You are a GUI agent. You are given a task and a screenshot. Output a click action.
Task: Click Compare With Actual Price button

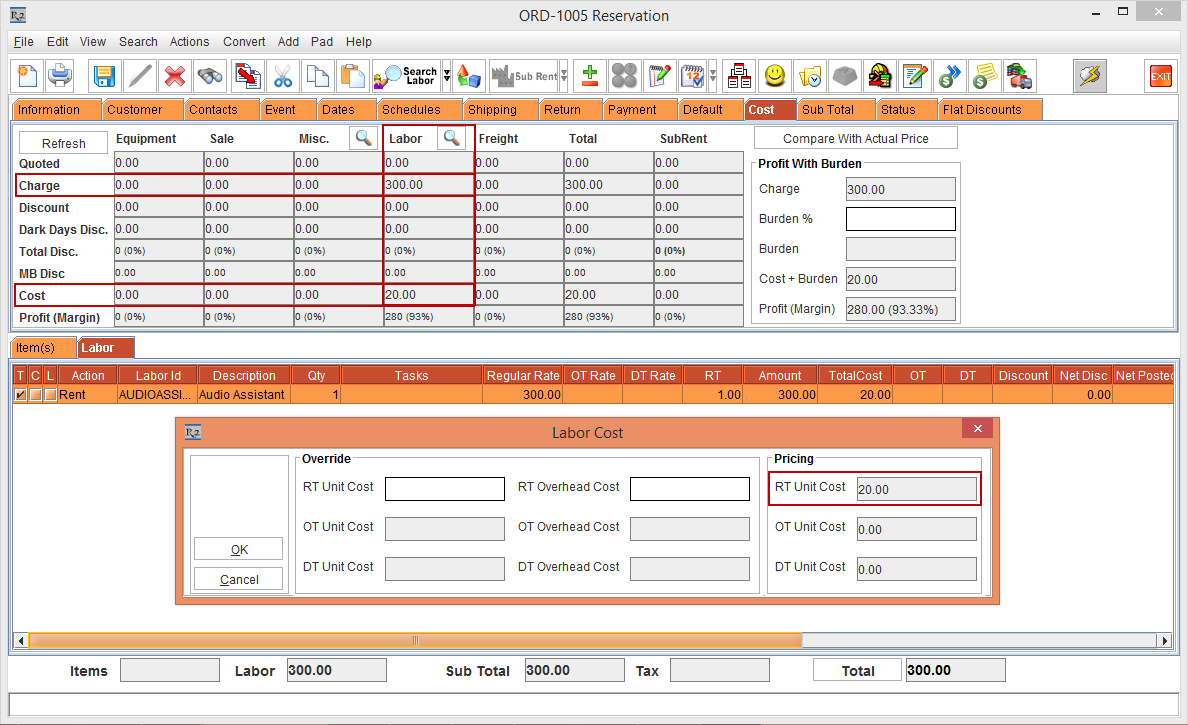click(855, 138)
